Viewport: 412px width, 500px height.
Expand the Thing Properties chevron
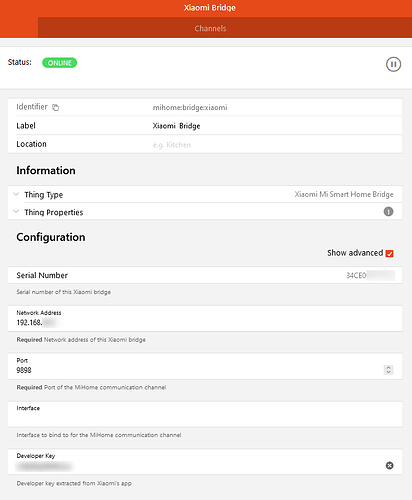coord(16,212)
